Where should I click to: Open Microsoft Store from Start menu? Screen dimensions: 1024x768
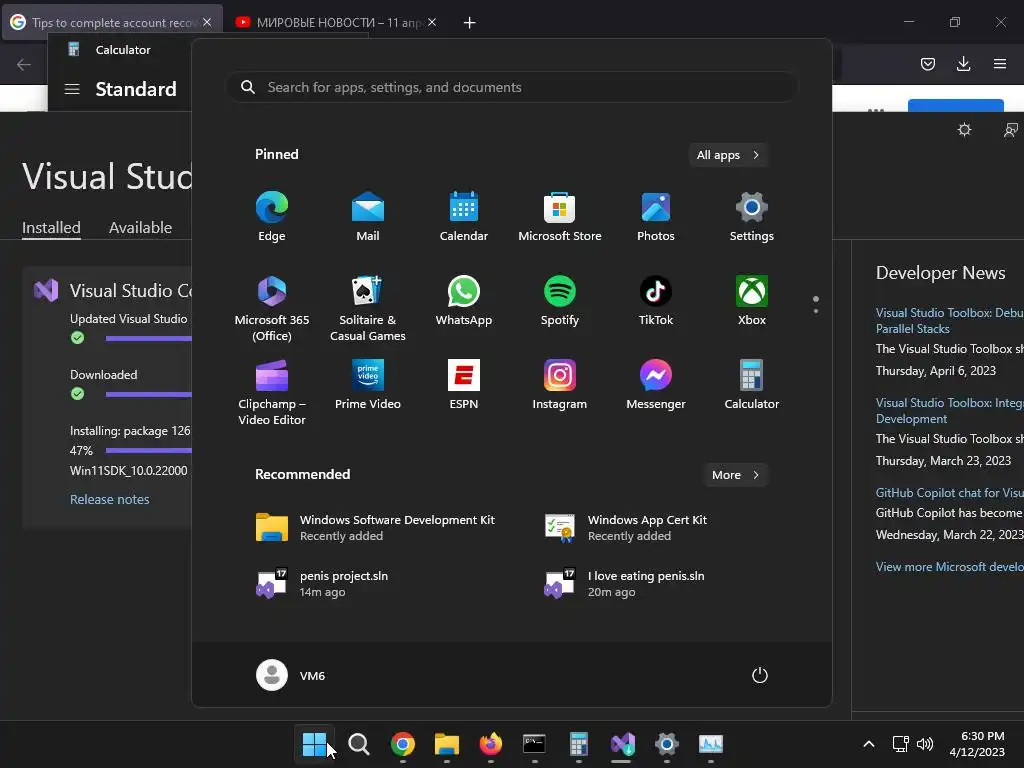[x=560, y=217]
